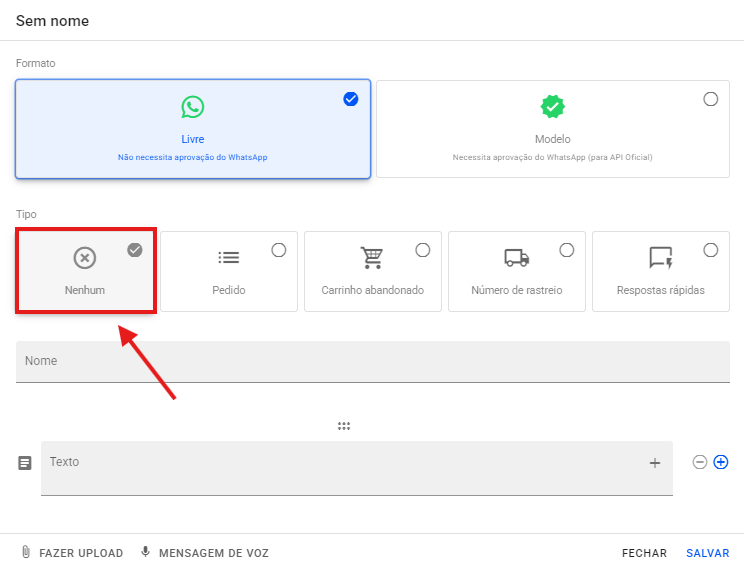Select the Modelo format radio button
The height and width of the screenshot is (569, 744).
tap(710, 99)
